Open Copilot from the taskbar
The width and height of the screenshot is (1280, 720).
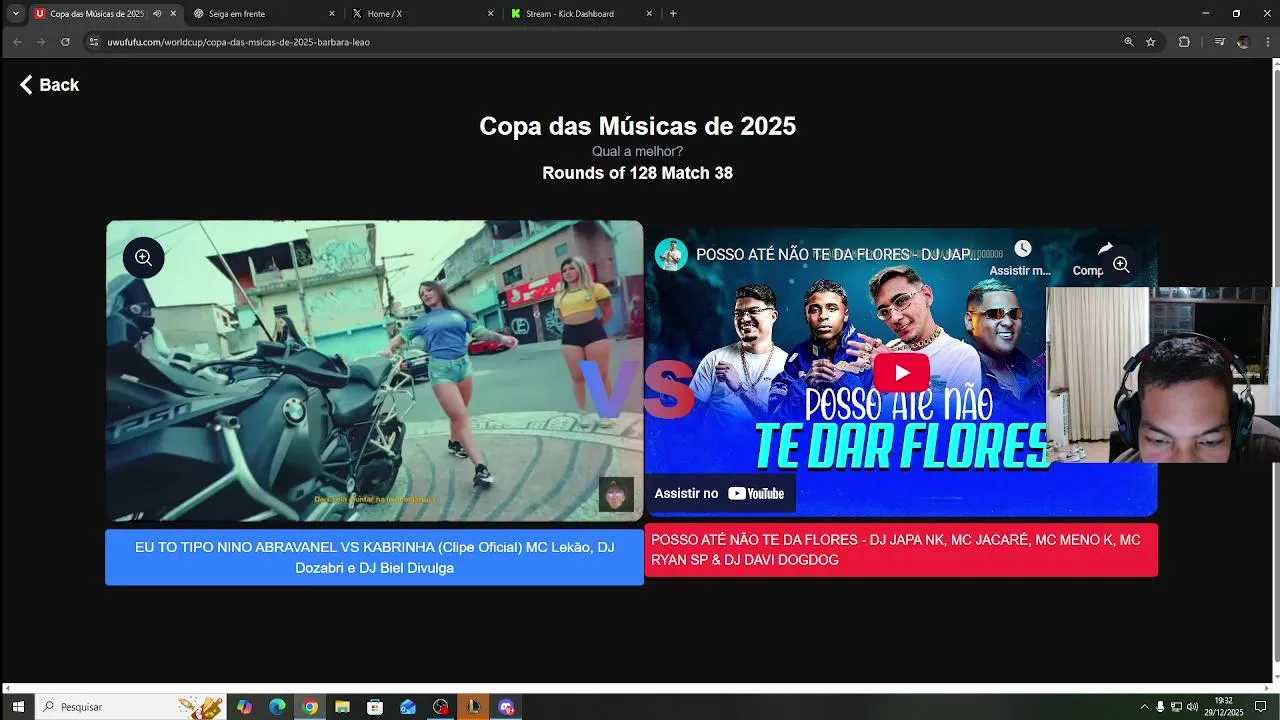tap(244, 707)
